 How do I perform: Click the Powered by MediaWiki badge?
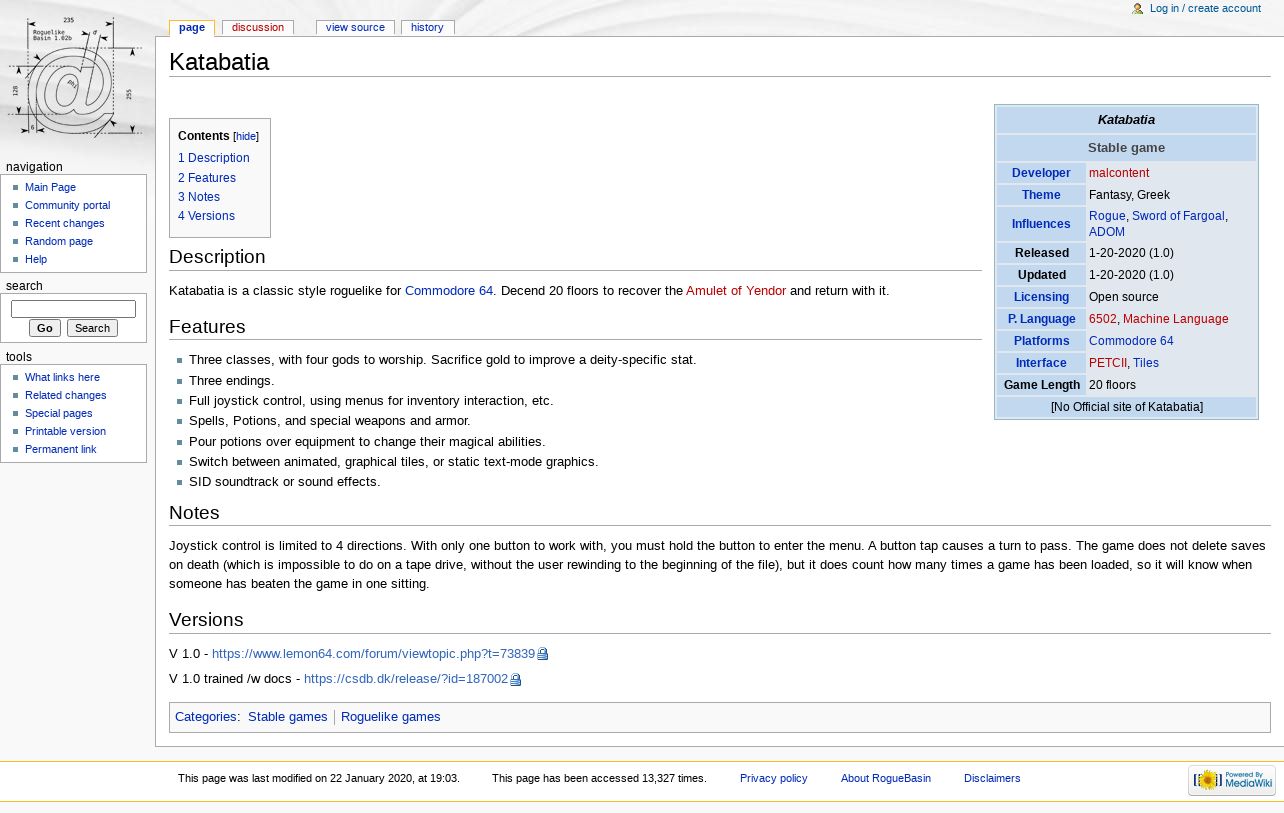pyautogui.click(x=1232, y=780)
